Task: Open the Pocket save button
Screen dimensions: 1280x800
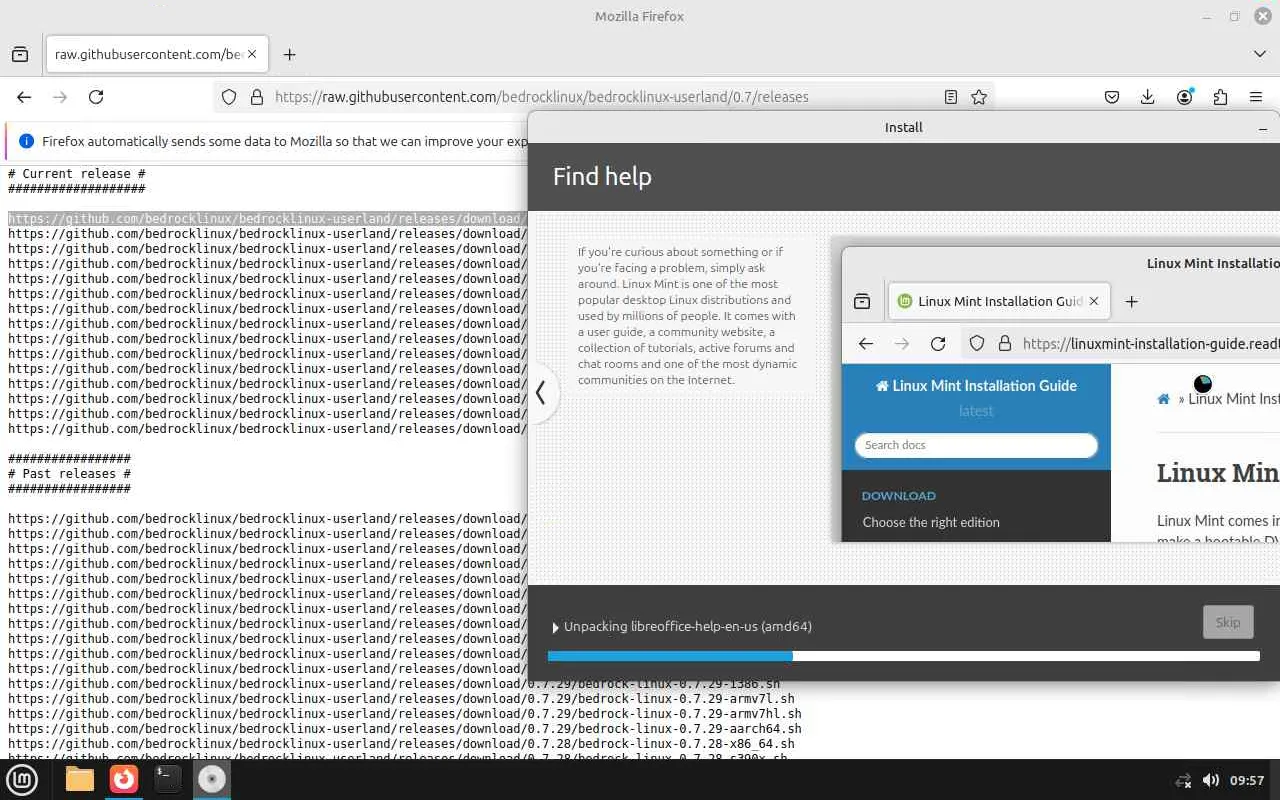Action: coord(1112,97)
